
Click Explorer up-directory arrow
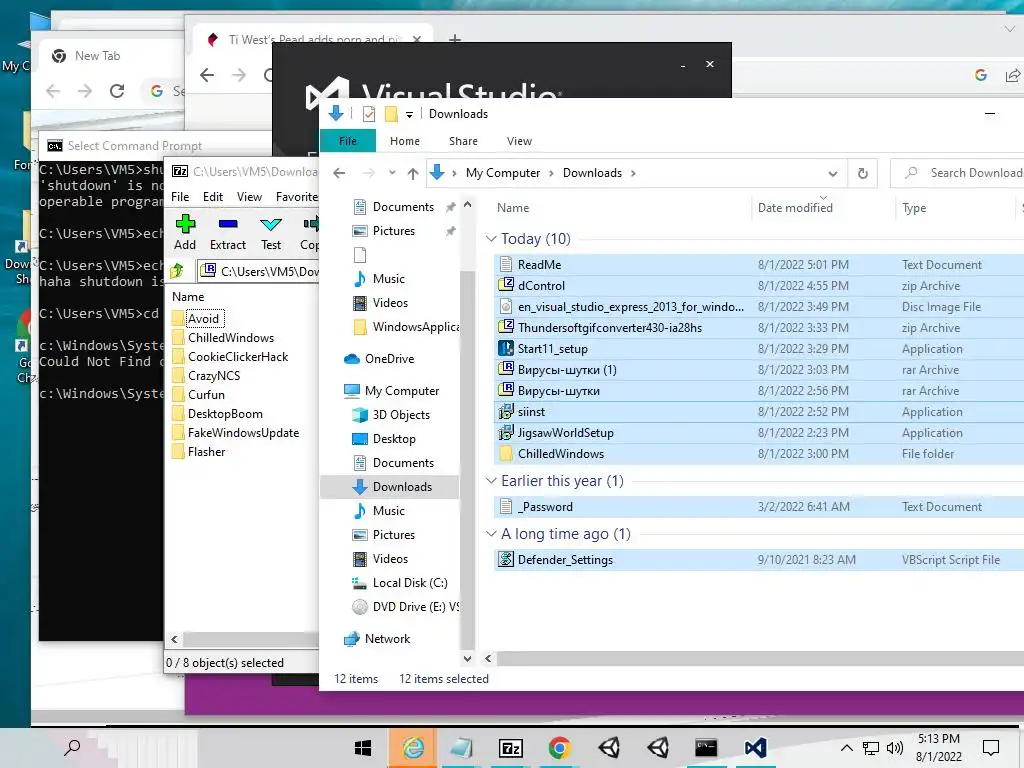[x=413, y=173]
